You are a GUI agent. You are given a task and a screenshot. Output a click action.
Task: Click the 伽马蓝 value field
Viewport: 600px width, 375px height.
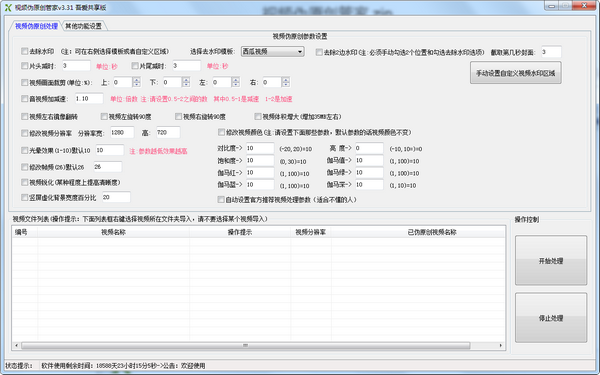tap(260, 184)
